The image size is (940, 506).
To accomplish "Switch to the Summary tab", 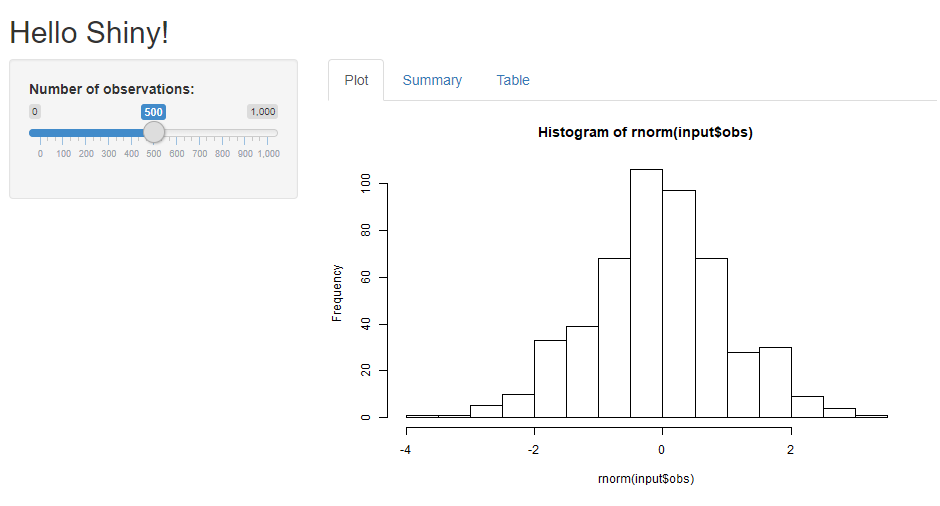I will click(x=432, y=80).
